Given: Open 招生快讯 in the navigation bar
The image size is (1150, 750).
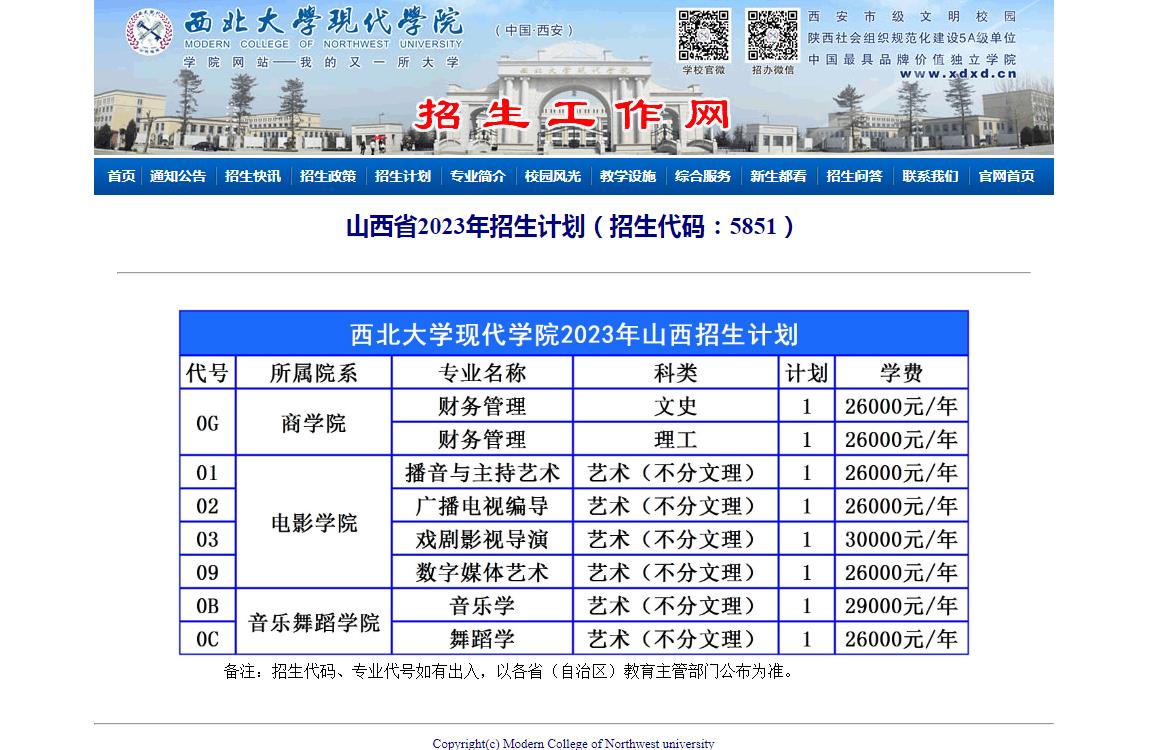Looking at the screenshot, I should click(252, 177).
